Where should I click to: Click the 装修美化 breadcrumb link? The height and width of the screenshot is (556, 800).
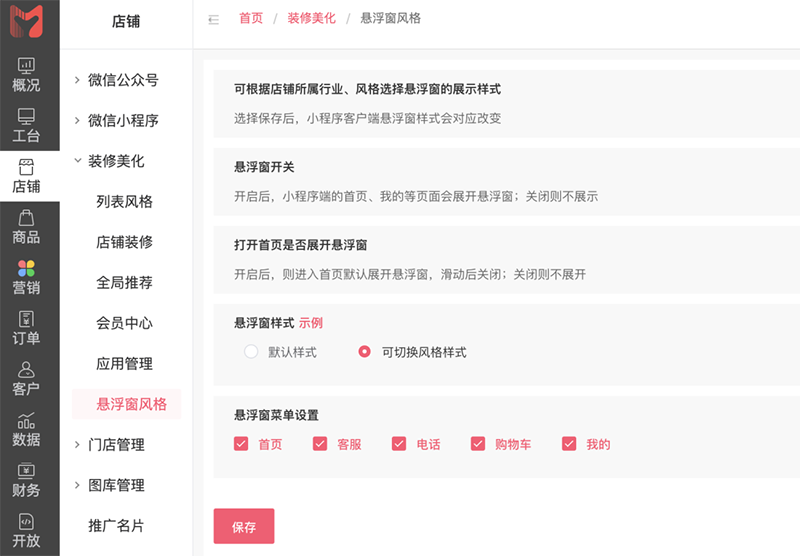(x=311, y=18)
